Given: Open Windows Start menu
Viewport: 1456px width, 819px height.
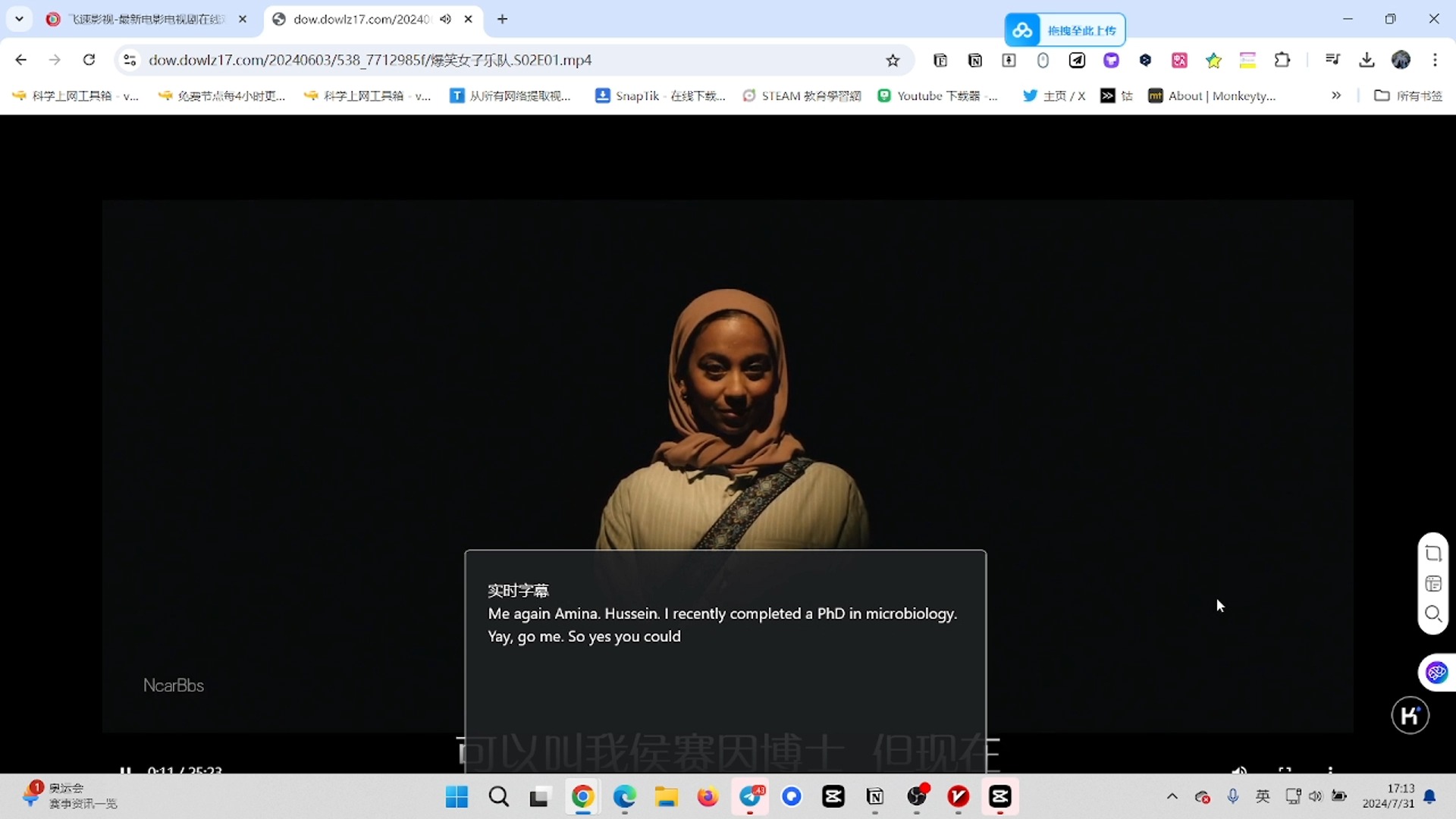Looking at the screenshot, I should [457, 796].
